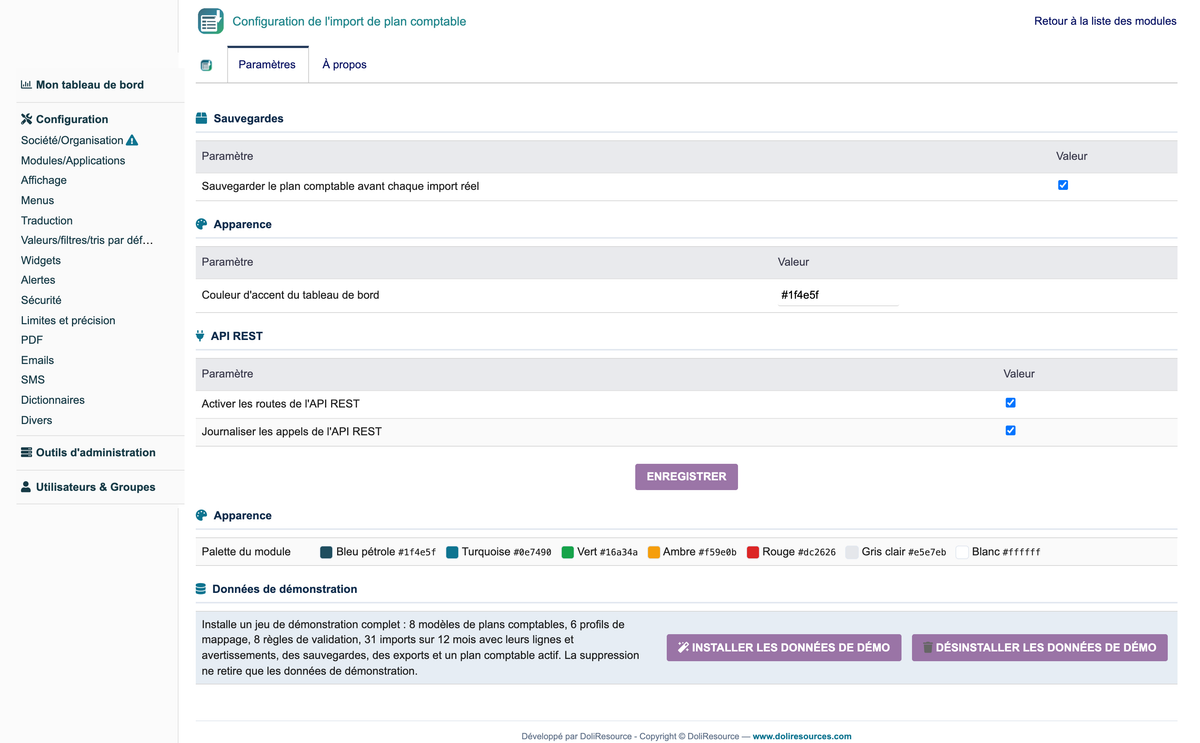Click the database icon beside Données de démonstration
The image size is (1200, 743).
point(201,589)
